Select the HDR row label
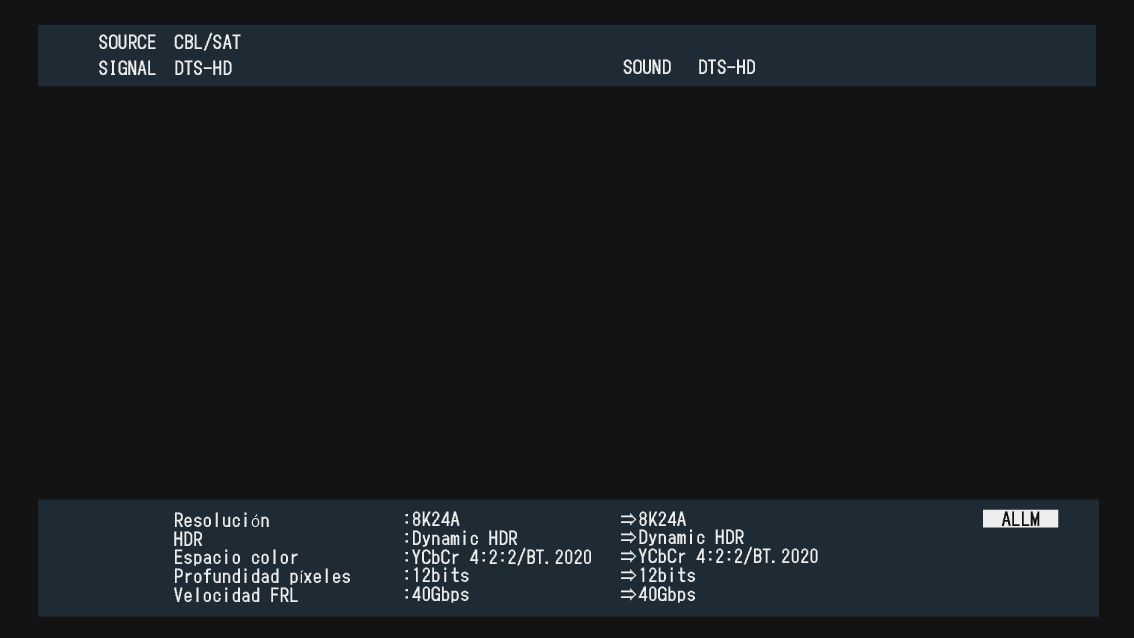 click(188, 539)
